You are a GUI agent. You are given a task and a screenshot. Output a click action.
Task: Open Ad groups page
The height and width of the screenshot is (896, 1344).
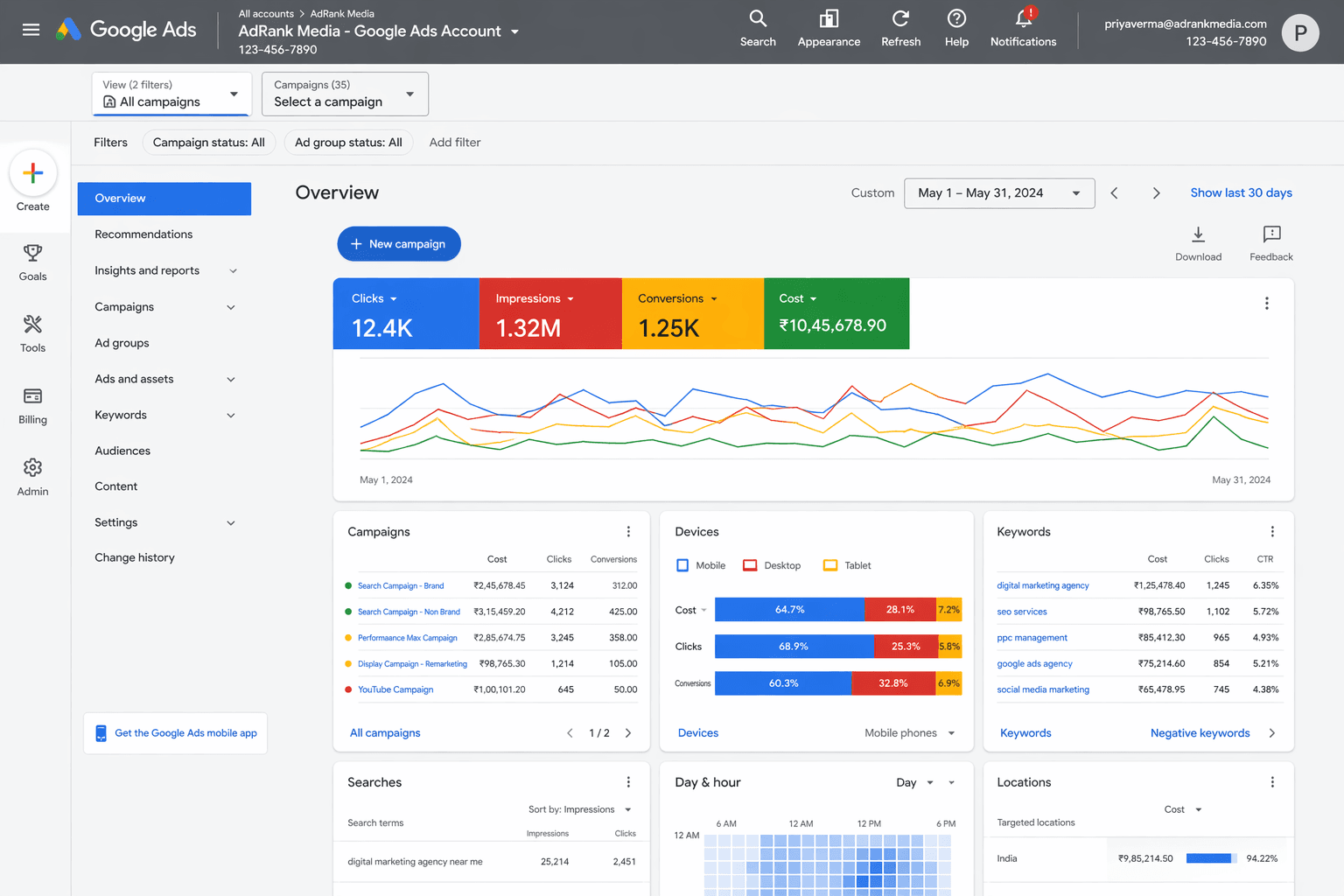pos(122,343)
